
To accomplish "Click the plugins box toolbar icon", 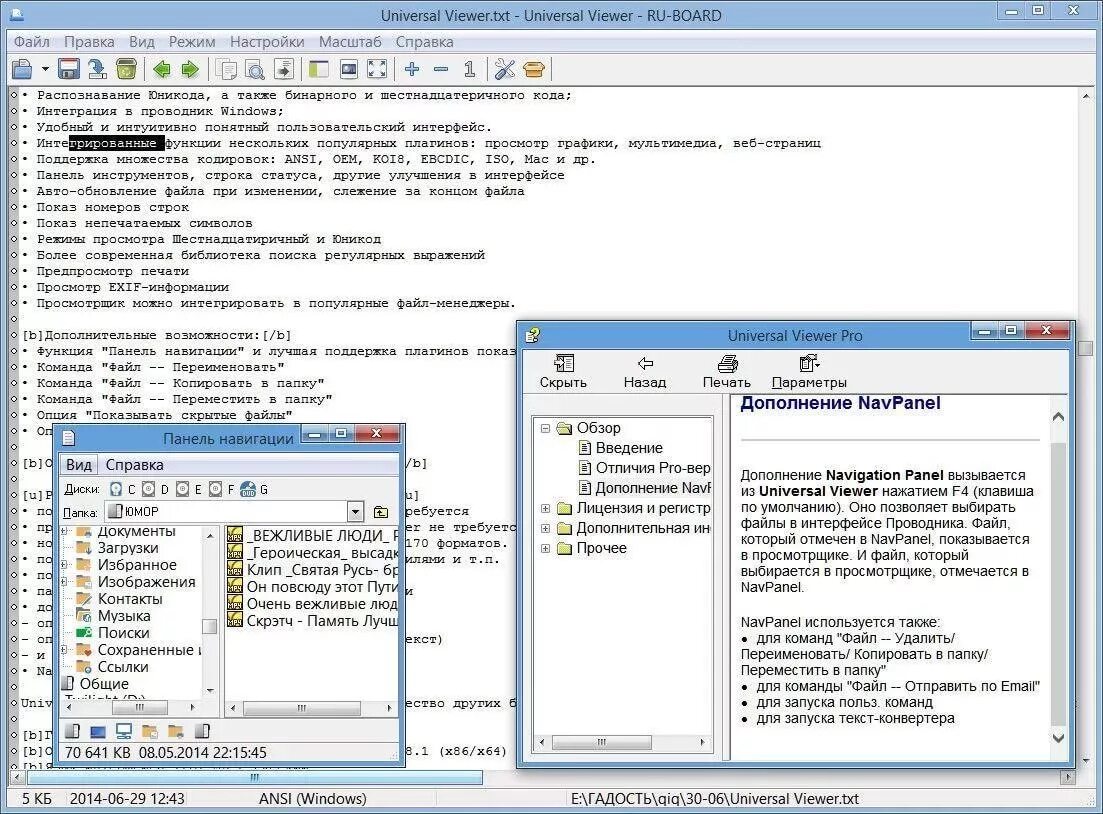I will click(535, 69).
